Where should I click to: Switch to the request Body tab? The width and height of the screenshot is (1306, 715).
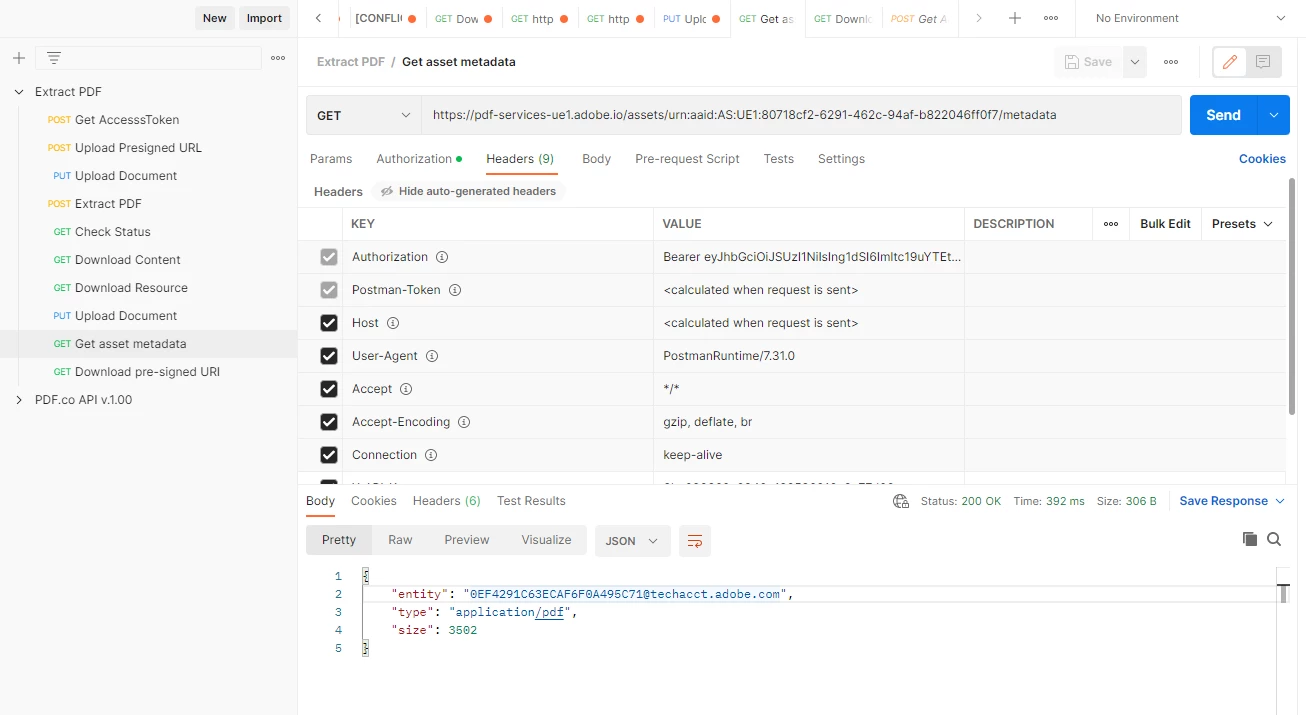[596, 159]
